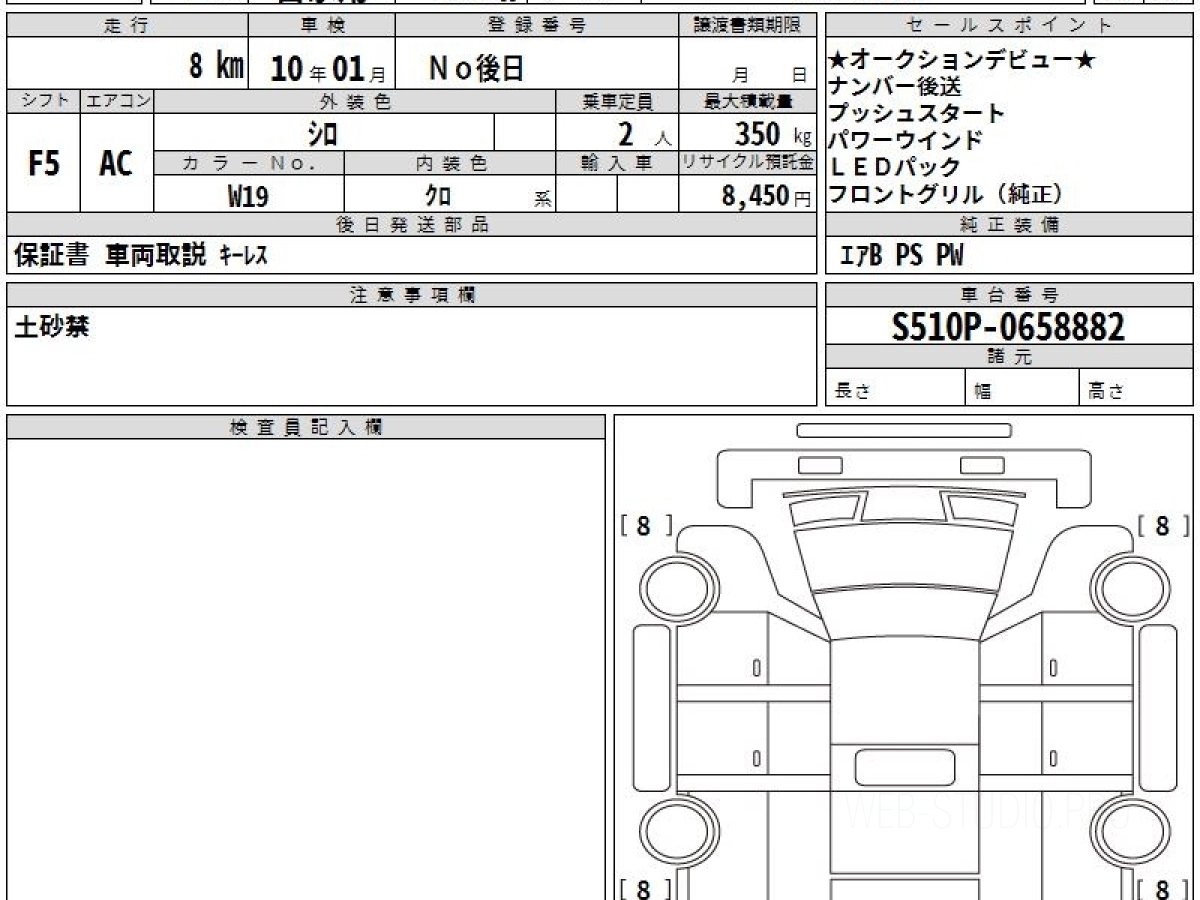This screenshot has height=900, width=1200.
Task: Click the 輸入車 header cell
Action: (617, 163)
